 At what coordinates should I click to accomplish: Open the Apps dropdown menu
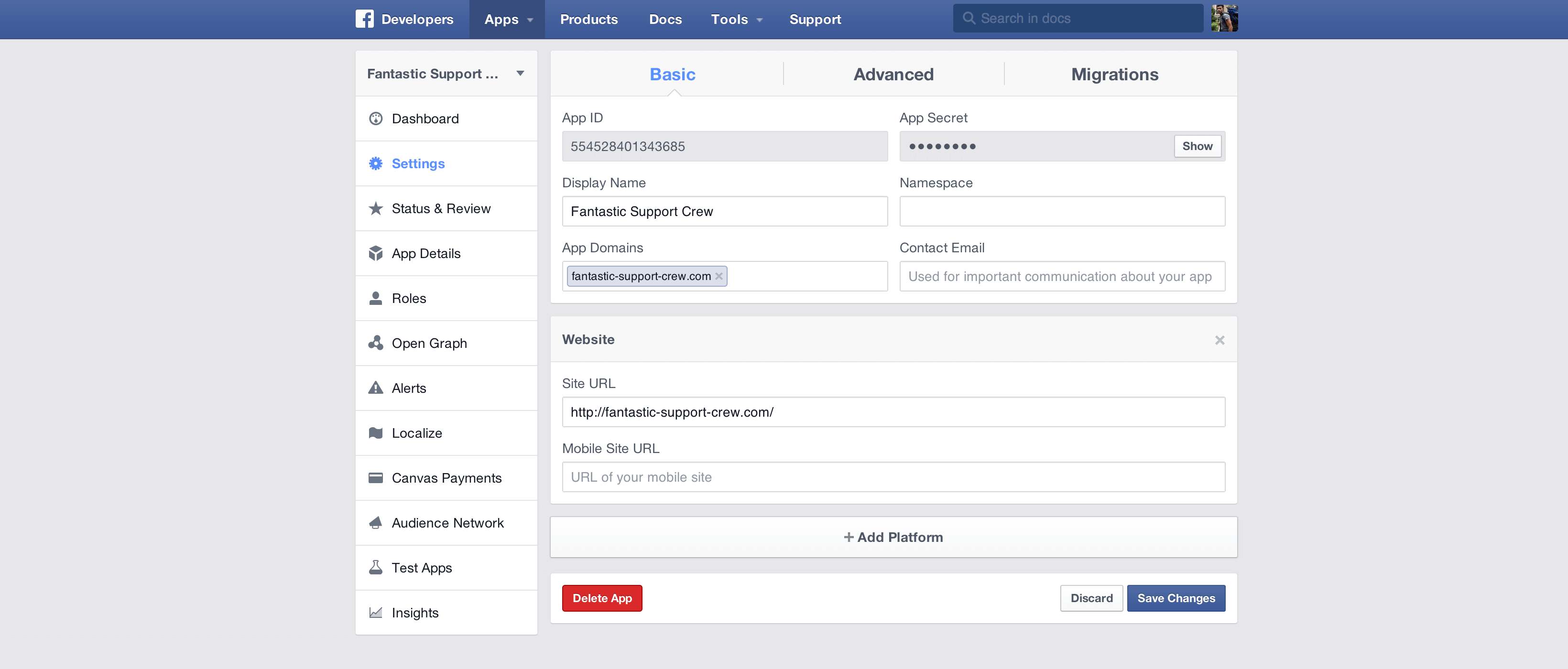point(507,20)
